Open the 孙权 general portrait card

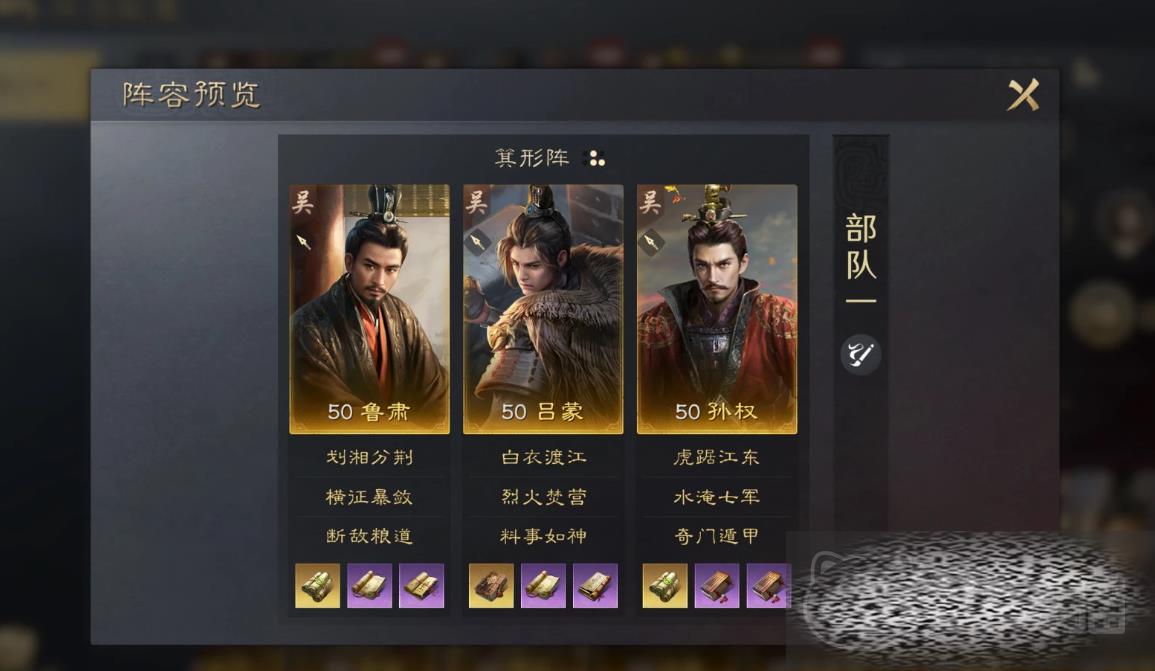tap(717, 309)
